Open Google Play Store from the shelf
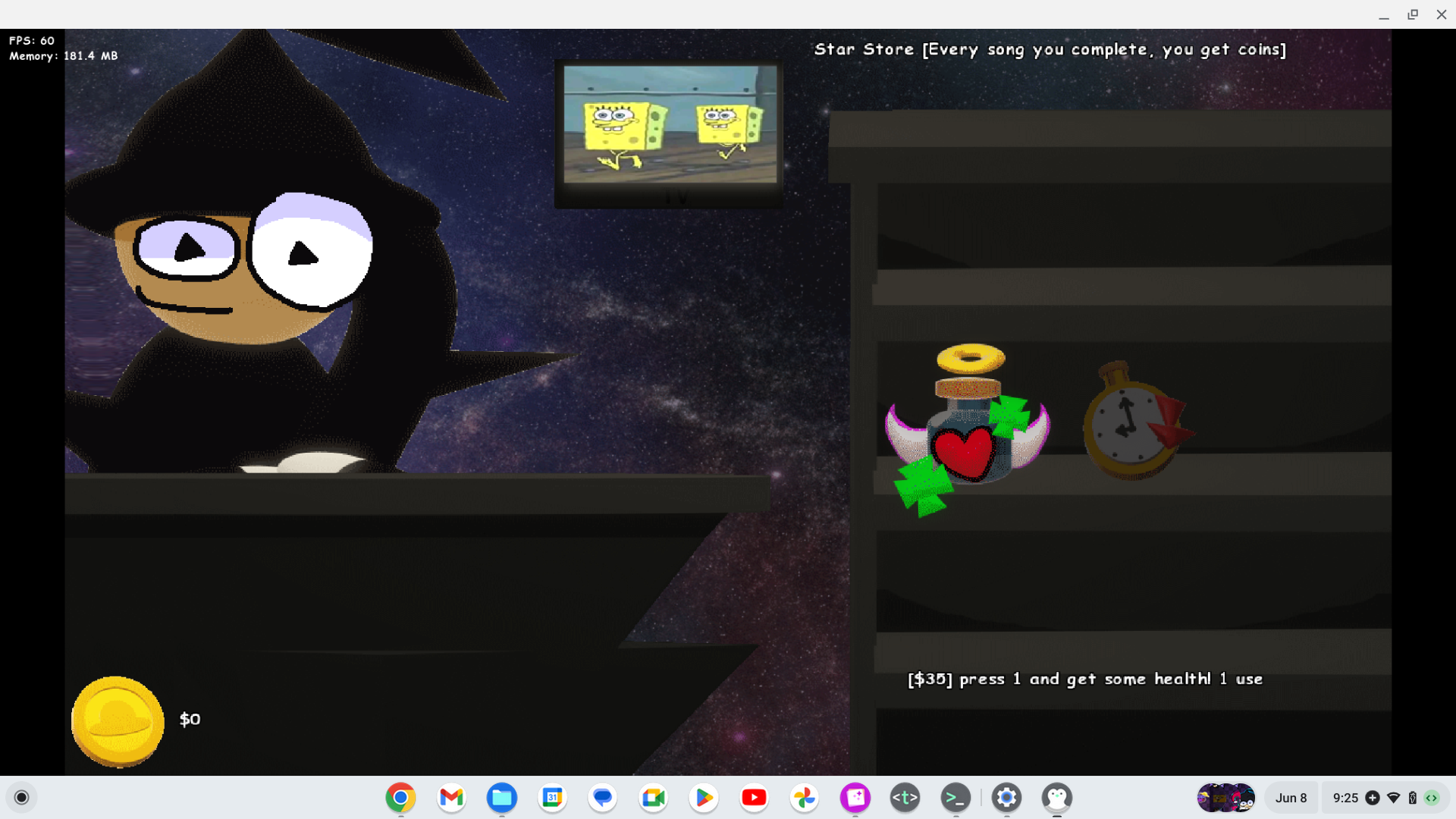The height and width of the screenshot is (819, 1456). click(x=704, y=798)
